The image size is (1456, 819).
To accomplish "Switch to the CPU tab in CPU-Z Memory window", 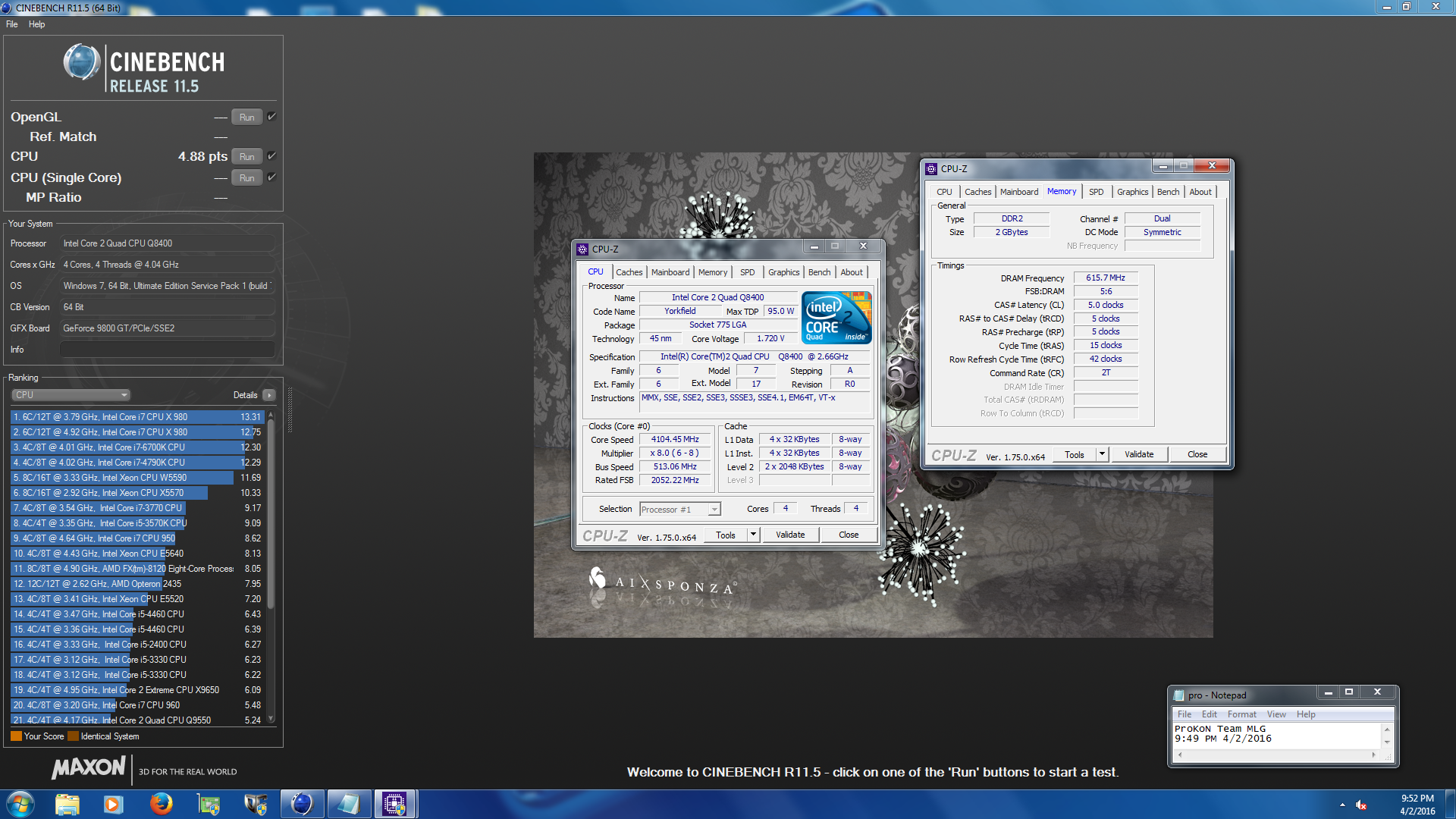I will 944,192.
